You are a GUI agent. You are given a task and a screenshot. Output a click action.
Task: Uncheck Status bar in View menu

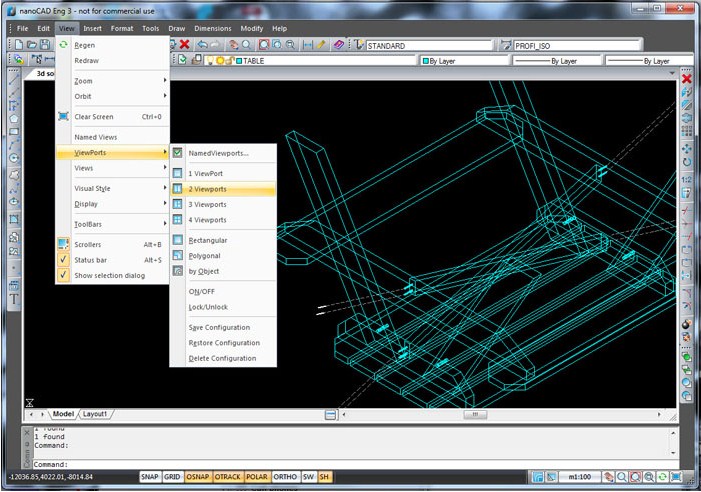pyautogui.click(x=112, y=260)
